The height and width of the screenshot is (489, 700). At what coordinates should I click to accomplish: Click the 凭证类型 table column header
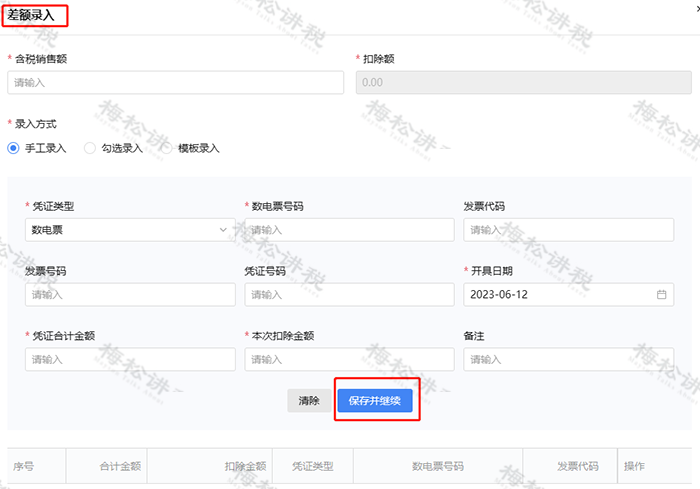[x=313, y=466]
